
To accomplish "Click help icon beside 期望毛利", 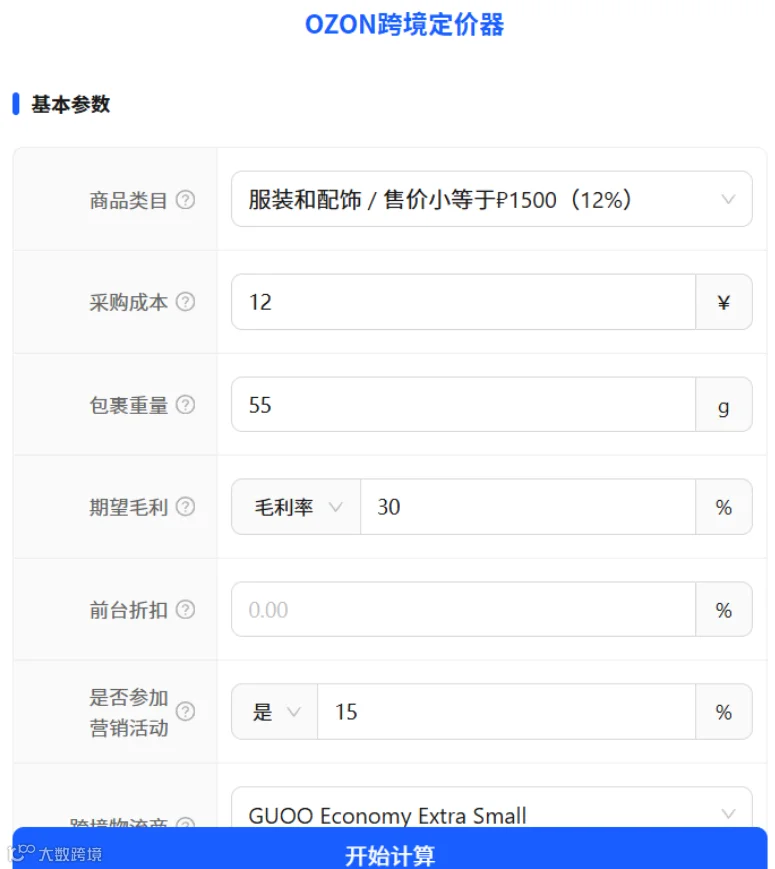I will coord(185,507).
